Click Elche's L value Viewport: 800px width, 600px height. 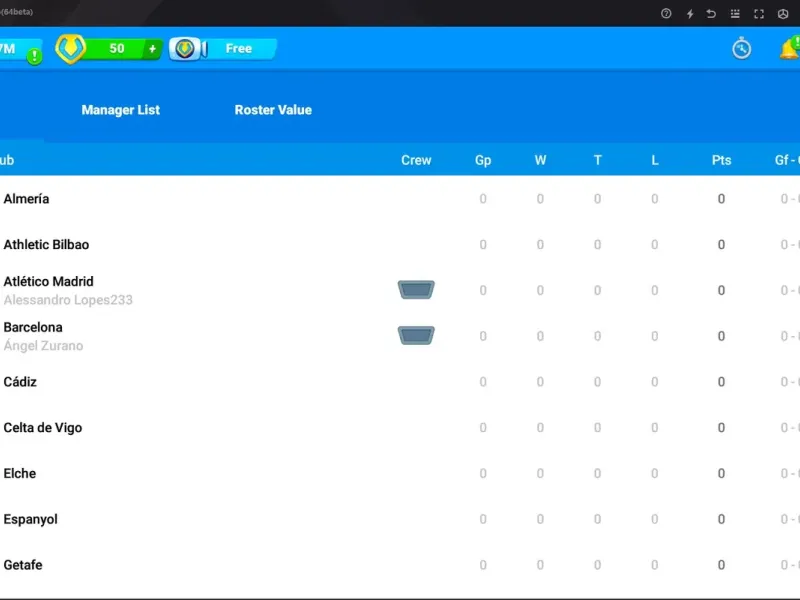pos(655,473)
